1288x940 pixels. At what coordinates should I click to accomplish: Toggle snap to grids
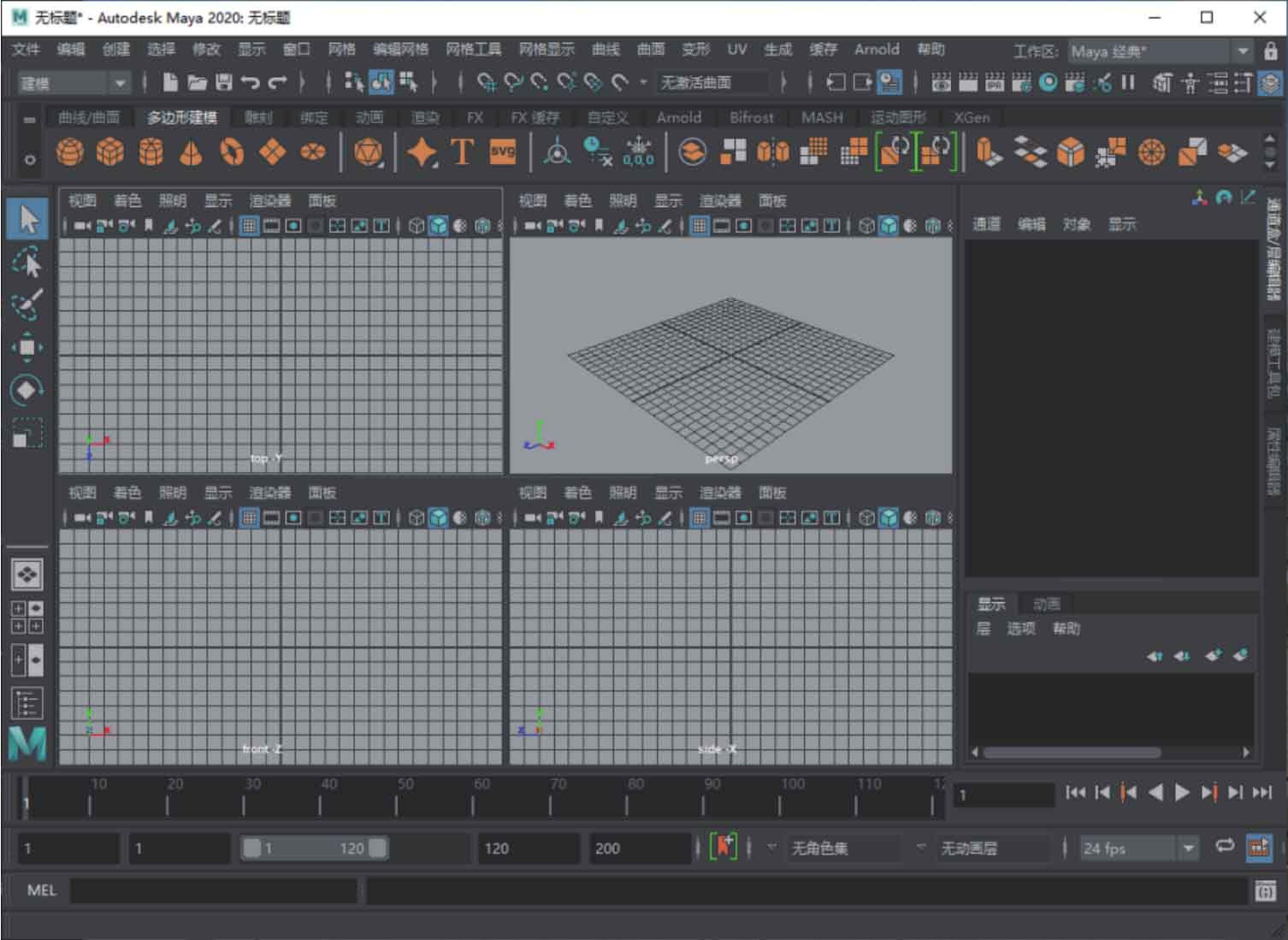click(x=487, y=82)
